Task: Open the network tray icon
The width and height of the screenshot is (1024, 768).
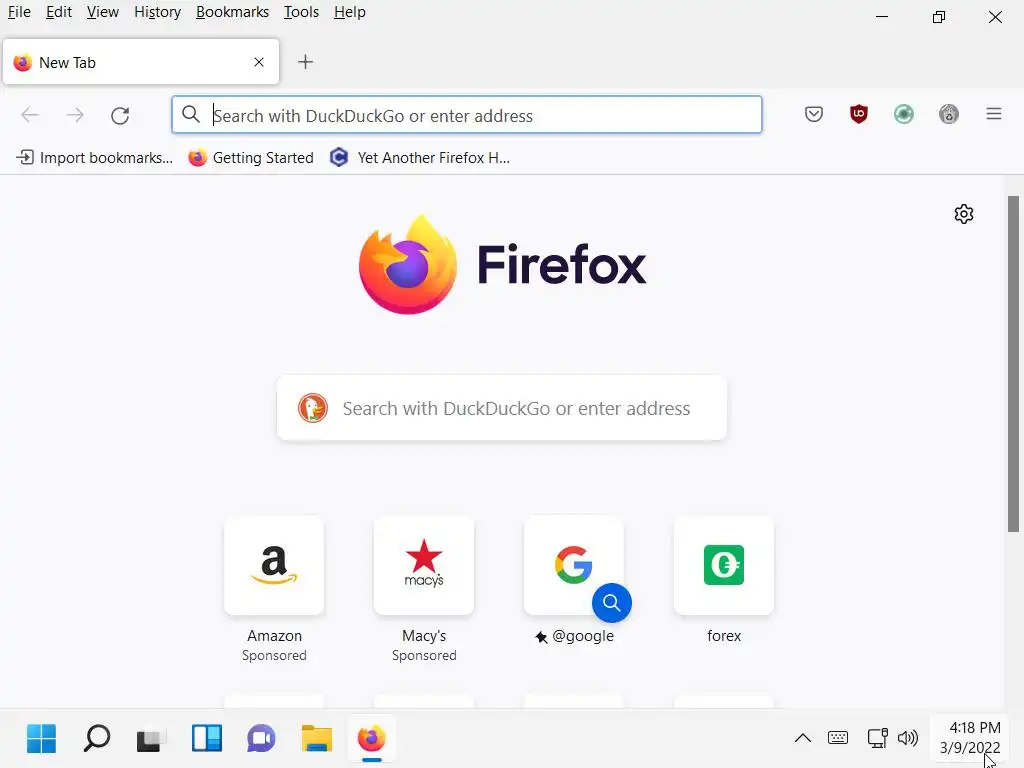Action: click(877, 738)
